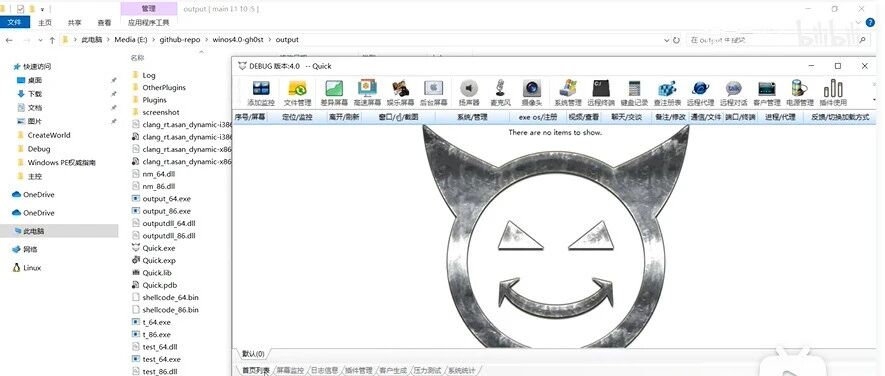Open the 应用程序工具 ribbon tab

148,23
